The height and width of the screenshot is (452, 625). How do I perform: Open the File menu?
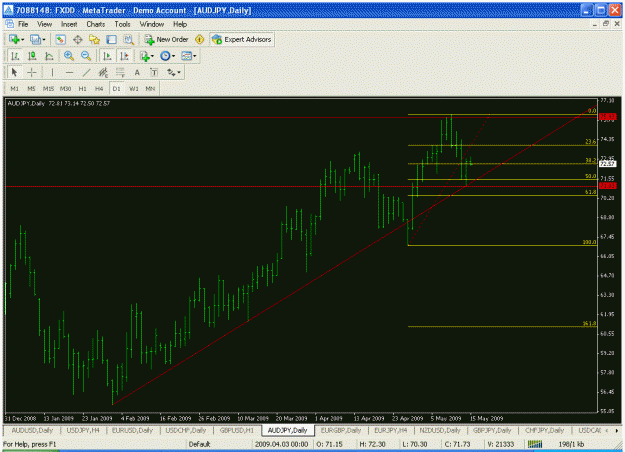click(x=23, y=24)
